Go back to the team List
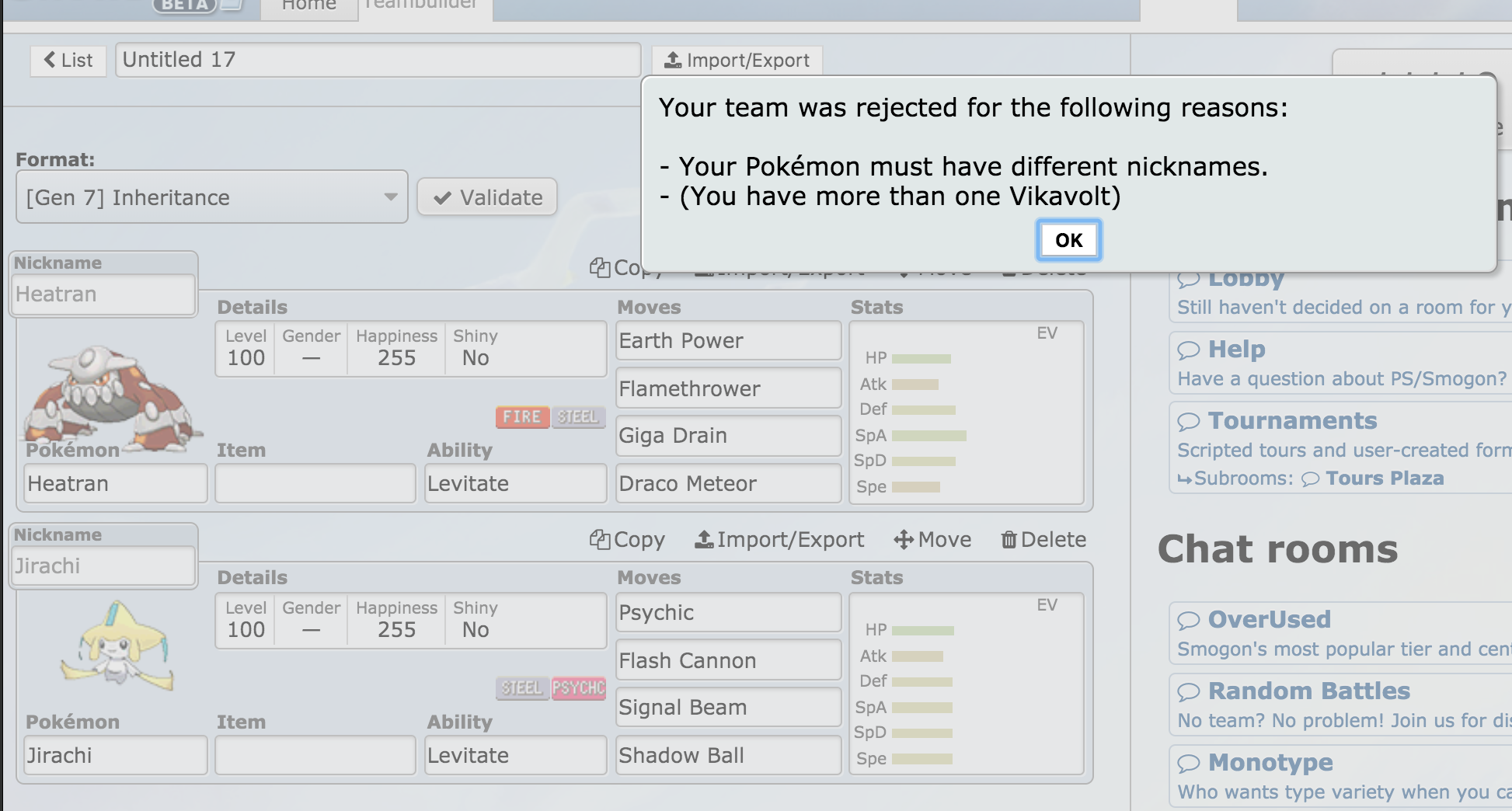This screenshot has width=1512, height=811. pos(68,60)
